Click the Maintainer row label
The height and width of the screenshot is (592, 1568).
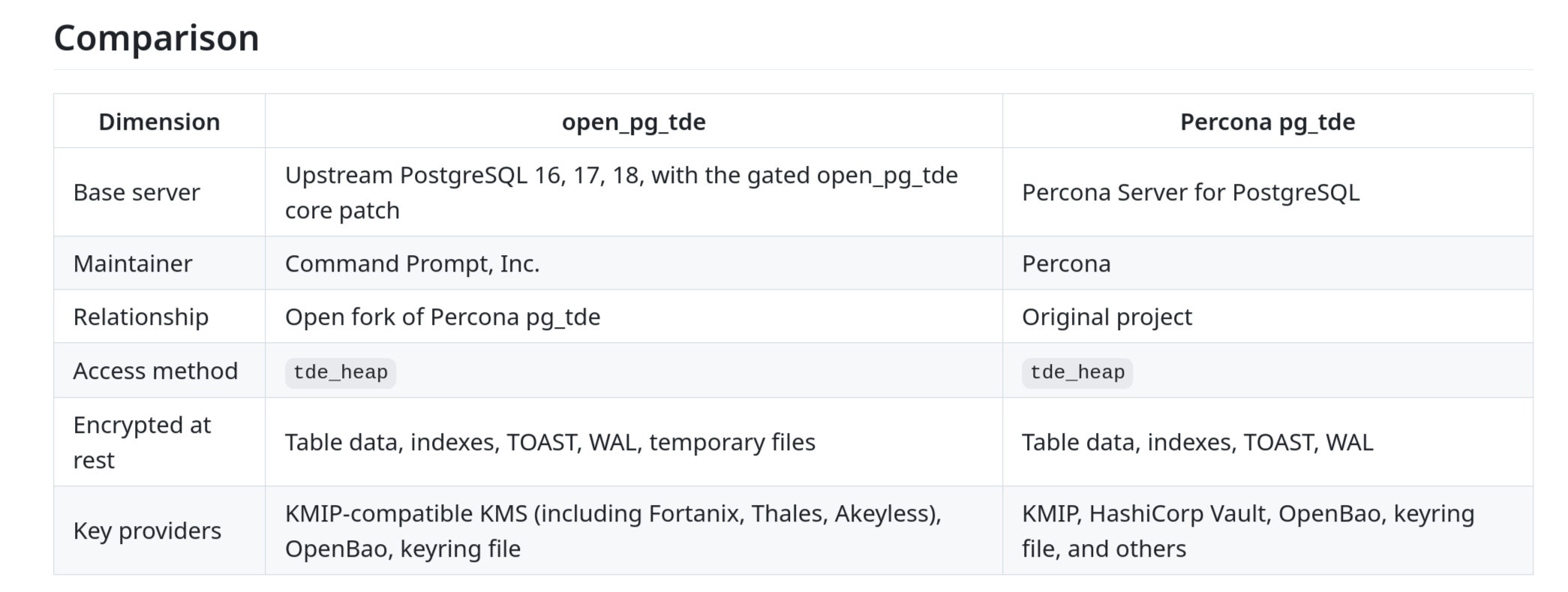pyautogui.click(x=133, y=264)
